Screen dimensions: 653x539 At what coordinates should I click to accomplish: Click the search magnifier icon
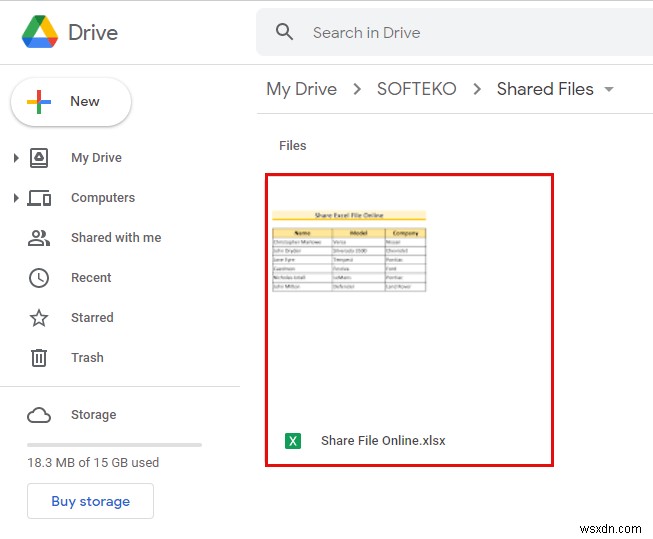[285, 32]
